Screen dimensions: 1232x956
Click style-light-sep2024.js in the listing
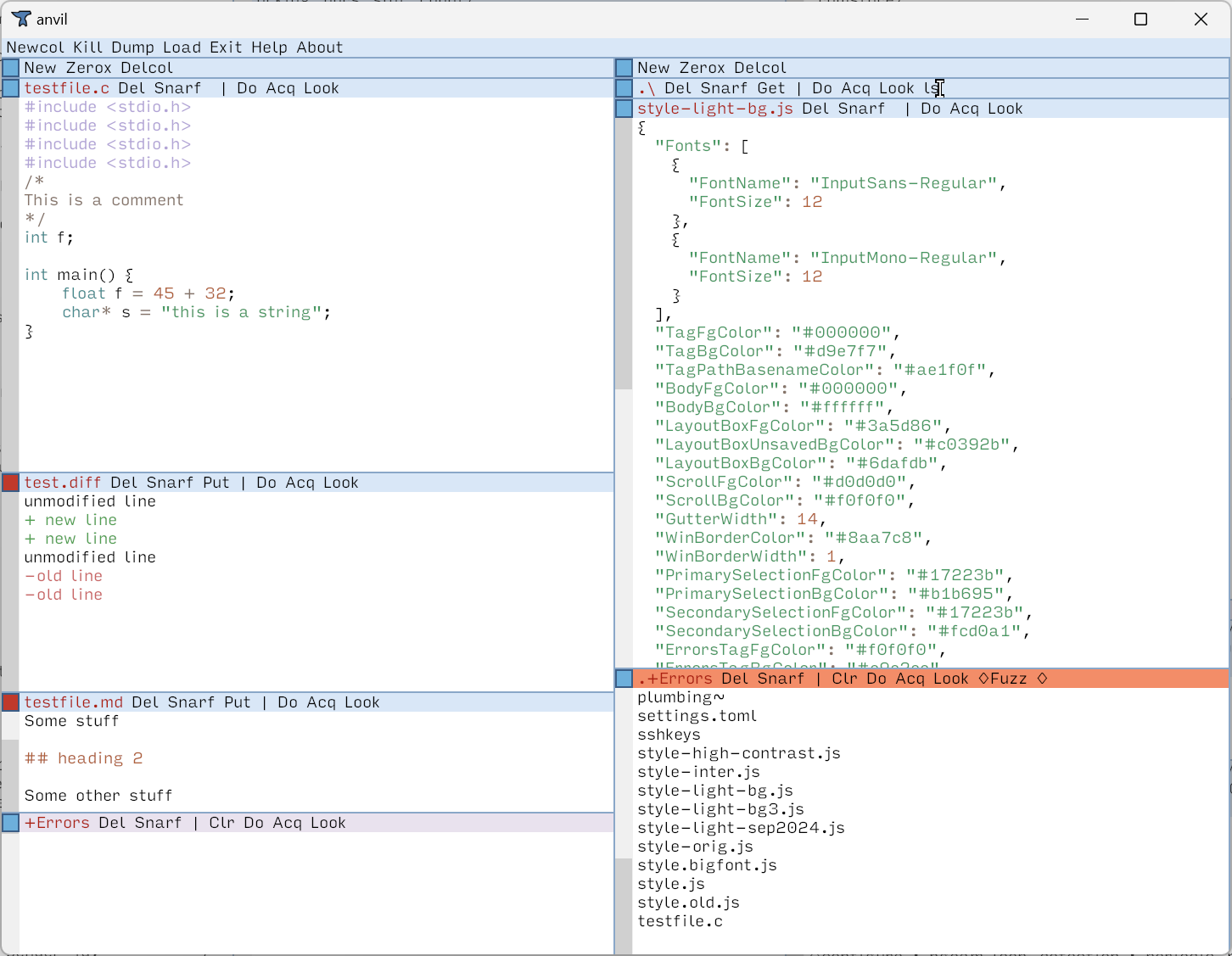click(741, 828)
